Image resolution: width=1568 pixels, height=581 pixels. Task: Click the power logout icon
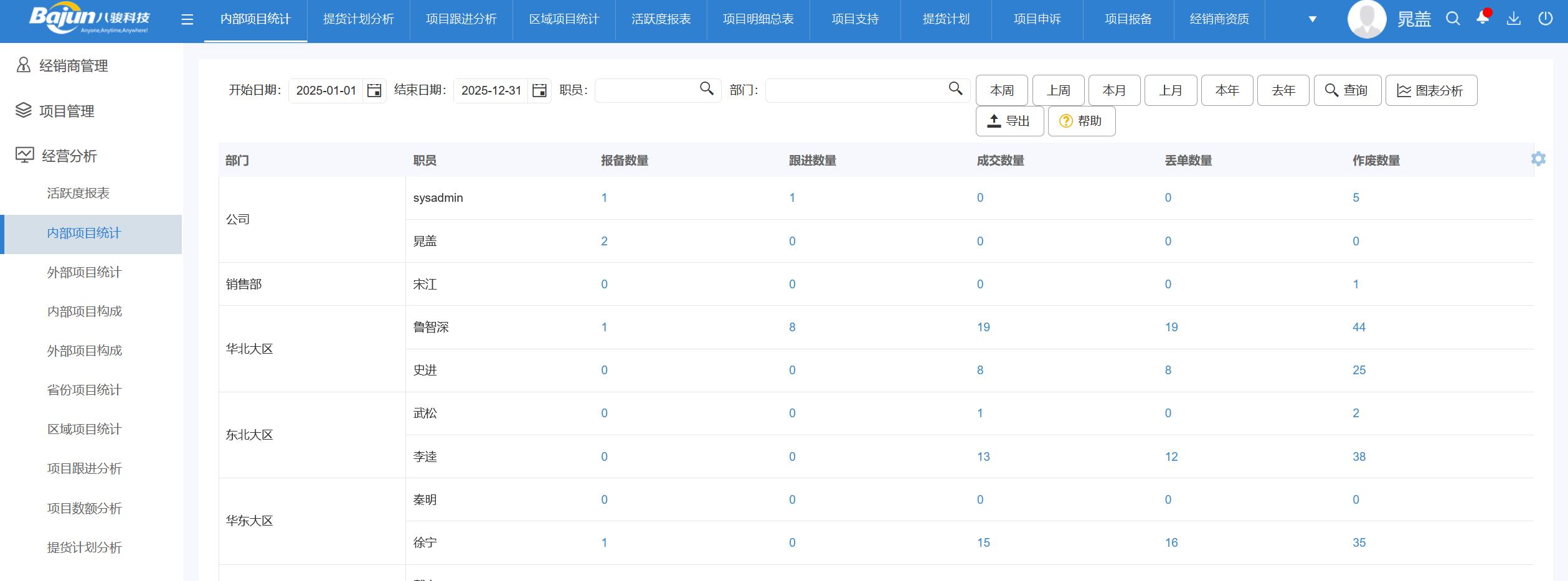(1546, 19)
